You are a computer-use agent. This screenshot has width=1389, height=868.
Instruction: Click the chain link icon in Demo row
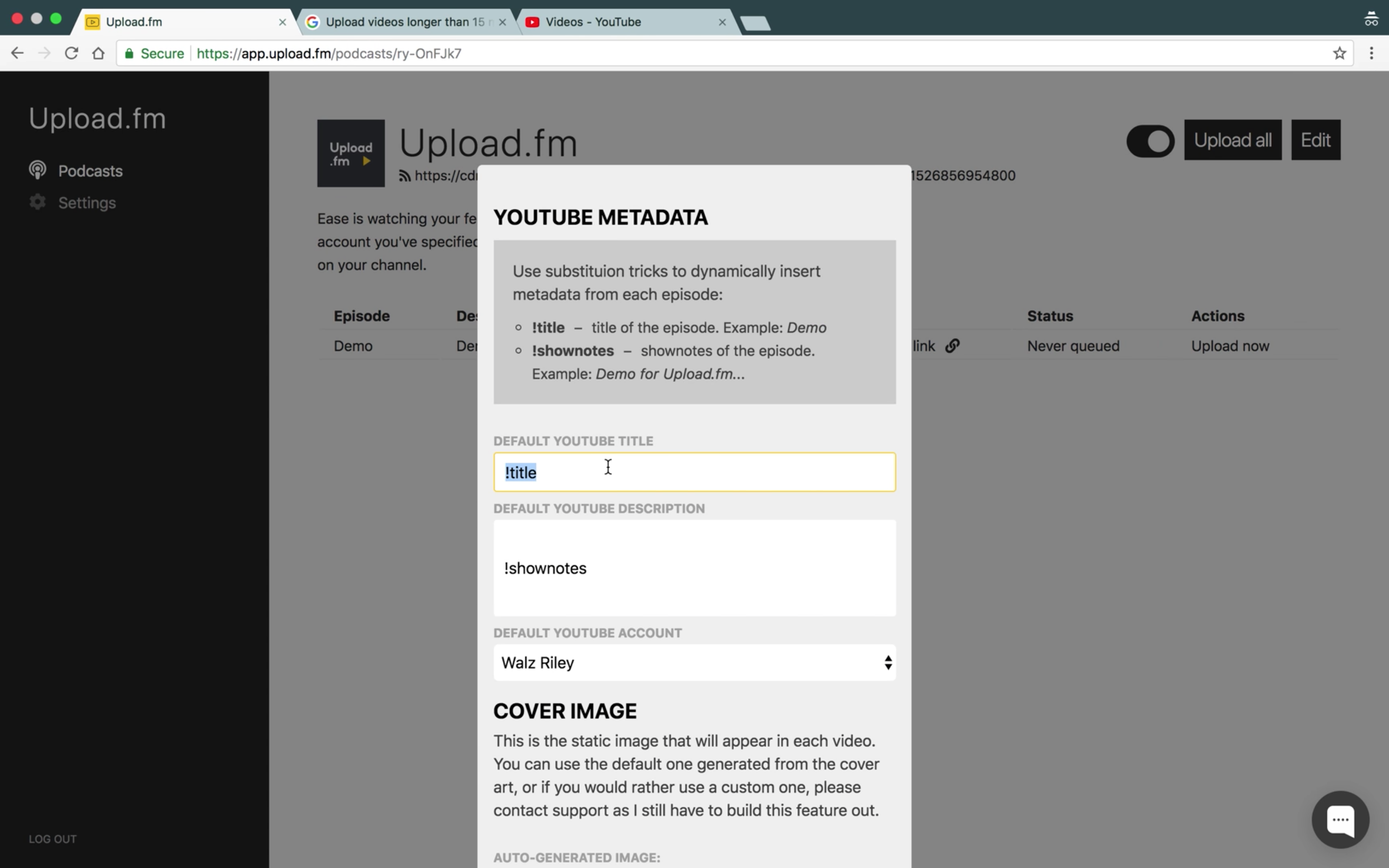(952, 346)
